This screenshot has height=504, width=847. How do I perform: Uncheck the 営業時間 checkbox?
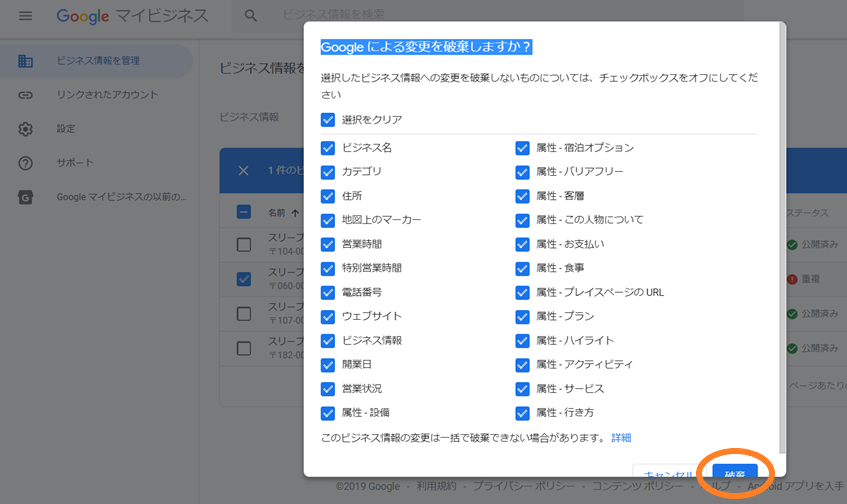328,245
